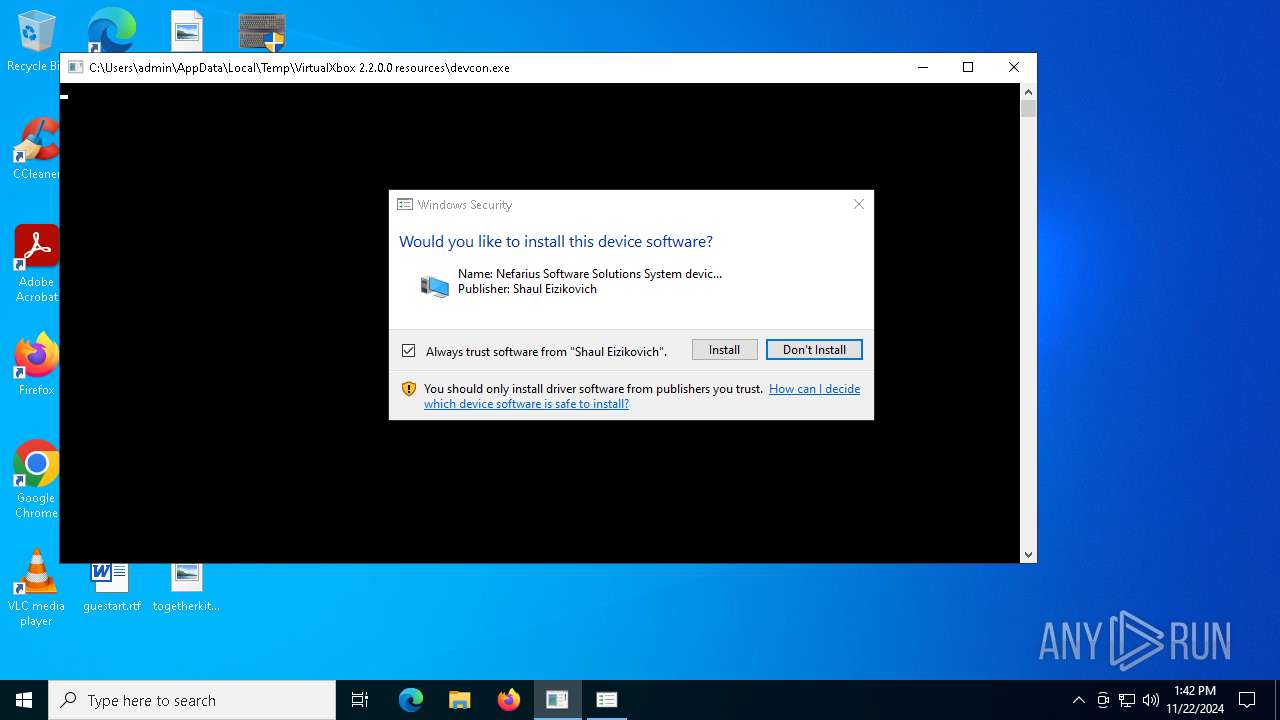Viewport: 1280px width, 720px height.
Task: Switch to console app in taskbar
Action: coord(557,700)
